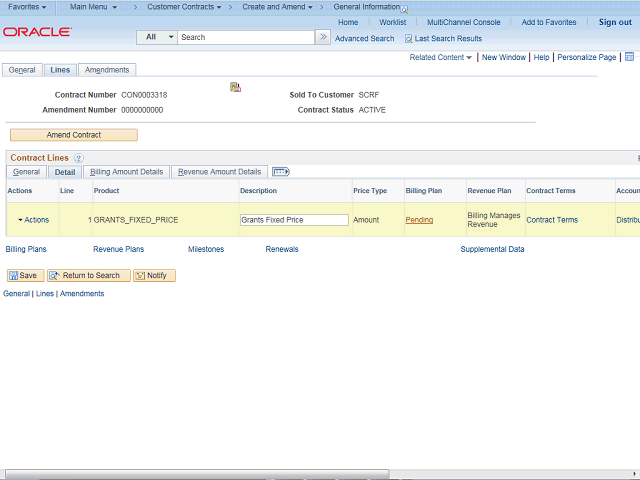This screenshot has height=480, width=640.
Task: Click the Contract Lines help question mark icon
Action: [78, 158]
